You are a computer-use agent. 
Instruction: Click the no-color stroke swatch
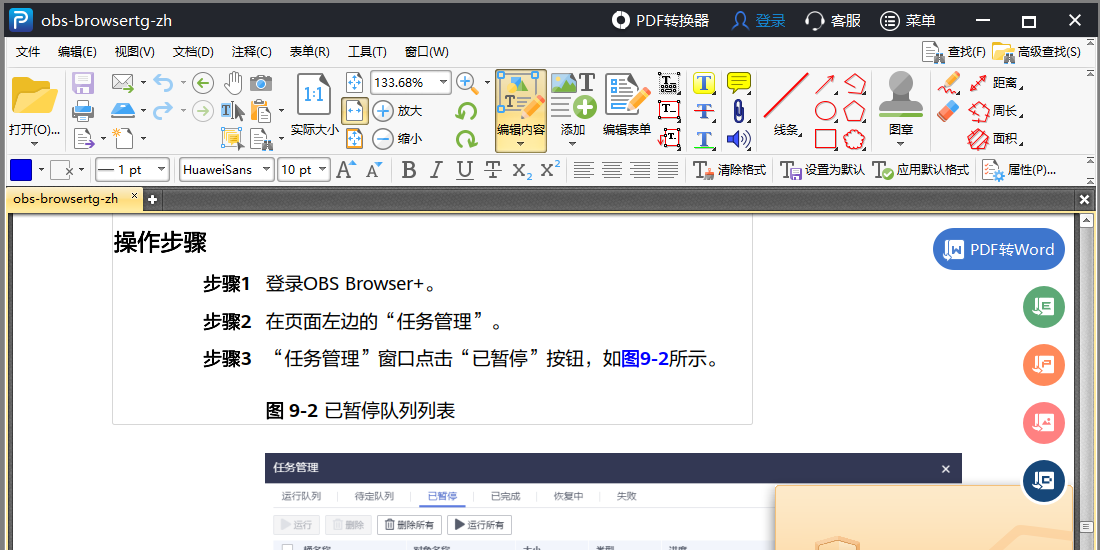coord(62,170)
